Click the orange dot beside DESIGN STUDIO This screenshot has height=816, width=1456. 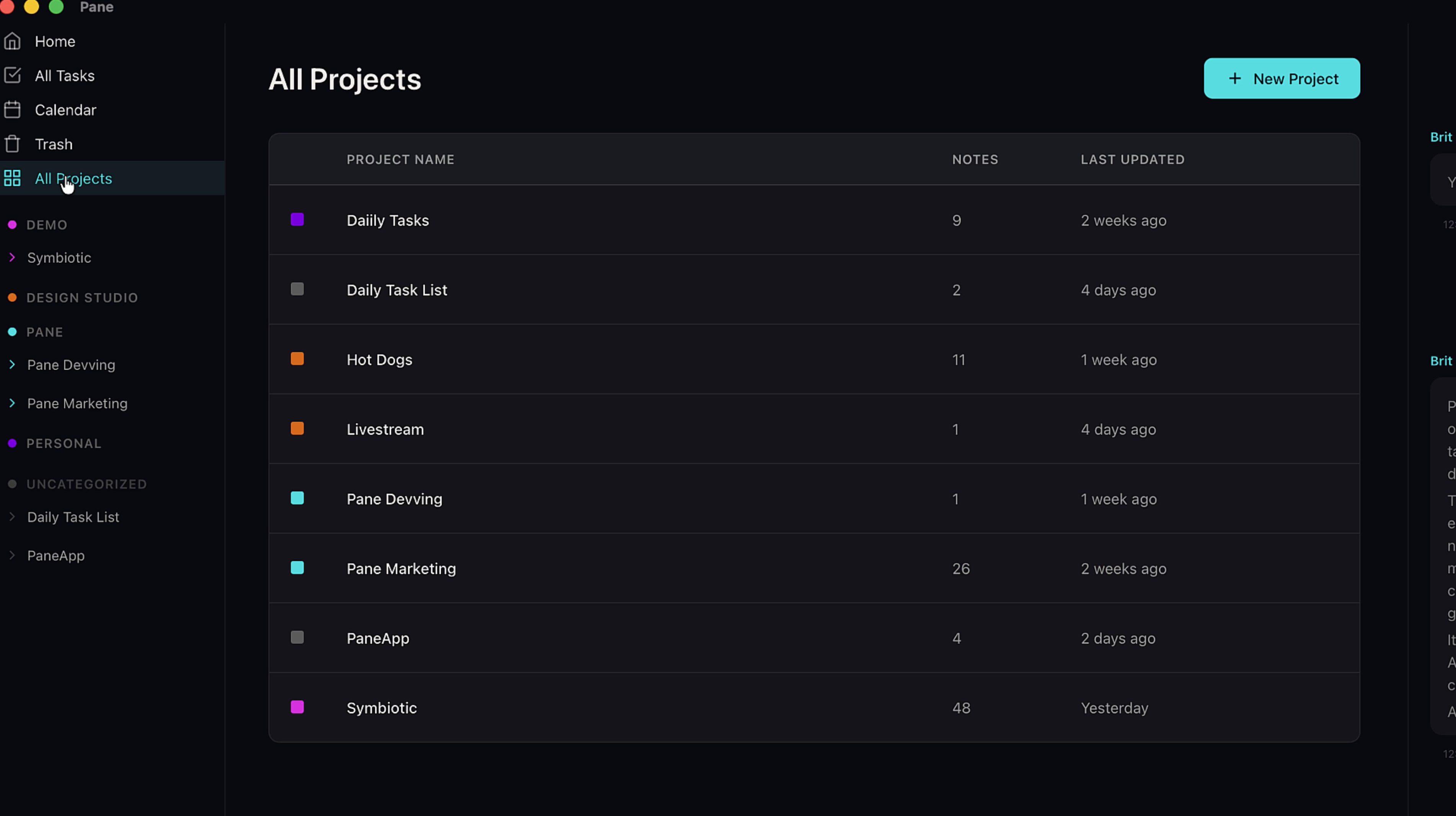click(12, 298)
